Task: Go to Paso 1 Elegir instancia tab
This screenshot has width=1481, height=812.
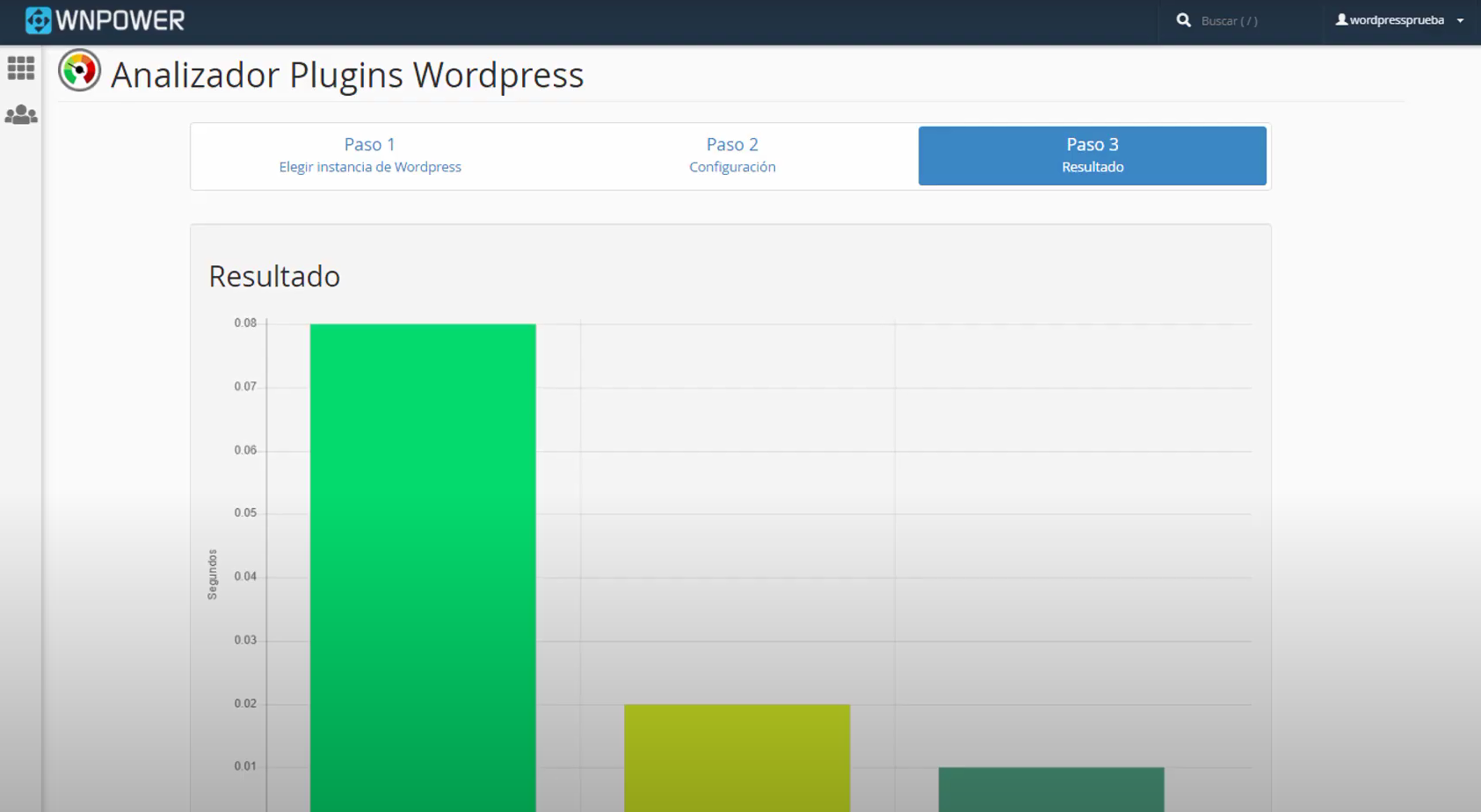Action: [x=370, y=155]
